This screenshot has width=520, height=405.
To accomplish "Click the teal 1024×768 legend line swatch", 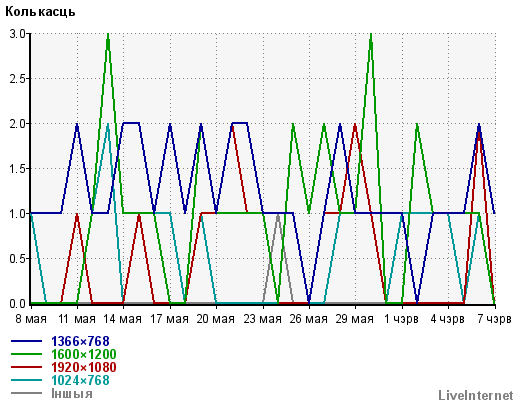I will pyautogui.click(x=26, y=380).
